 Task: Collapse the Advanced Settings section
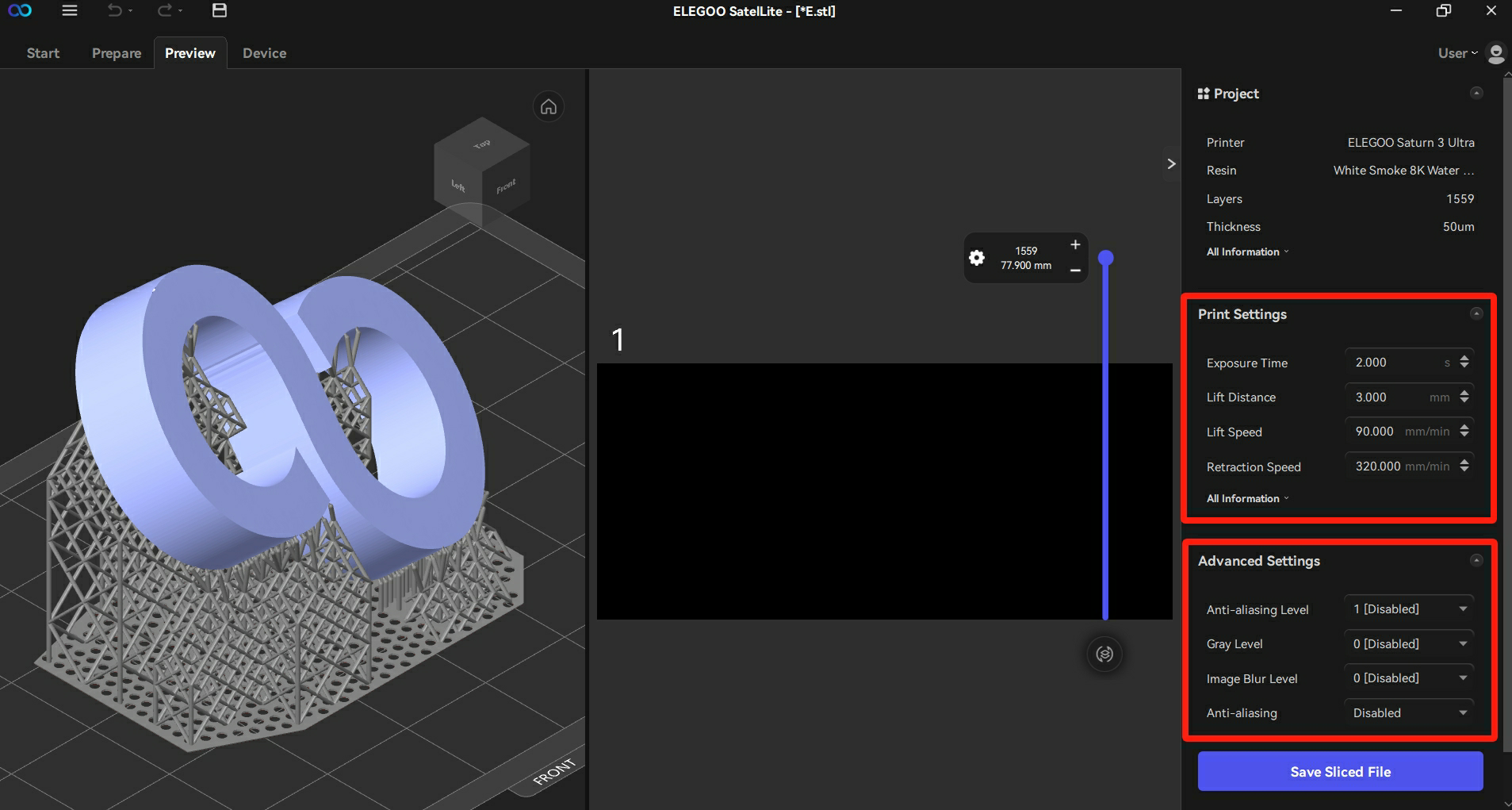[1476, 560]
